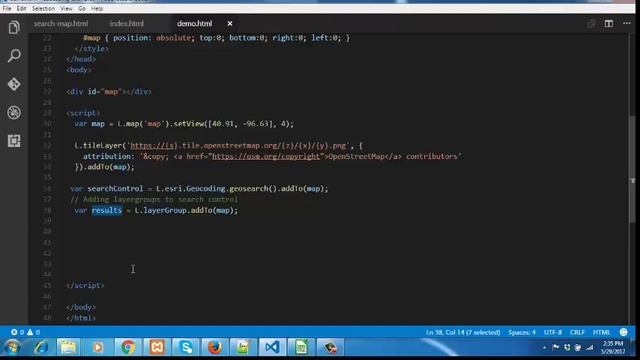The height and width of the screenshot is (360, 640).
Task: Open Skype from taskbar
Action: 186,347
